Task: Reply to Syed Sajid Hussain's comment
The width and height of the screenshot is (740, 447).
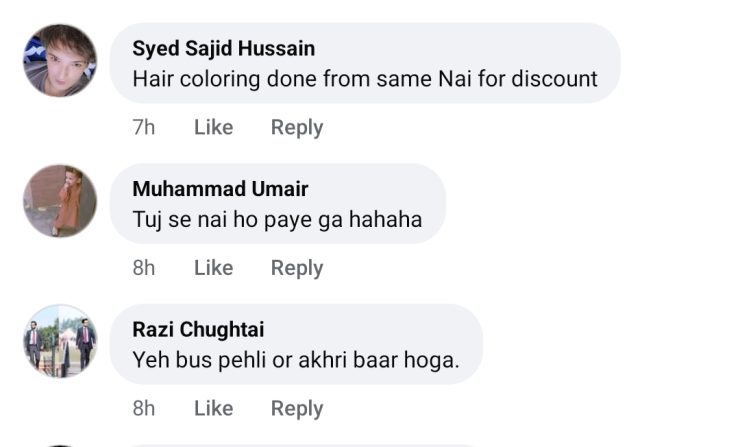Action: [297, 127]
